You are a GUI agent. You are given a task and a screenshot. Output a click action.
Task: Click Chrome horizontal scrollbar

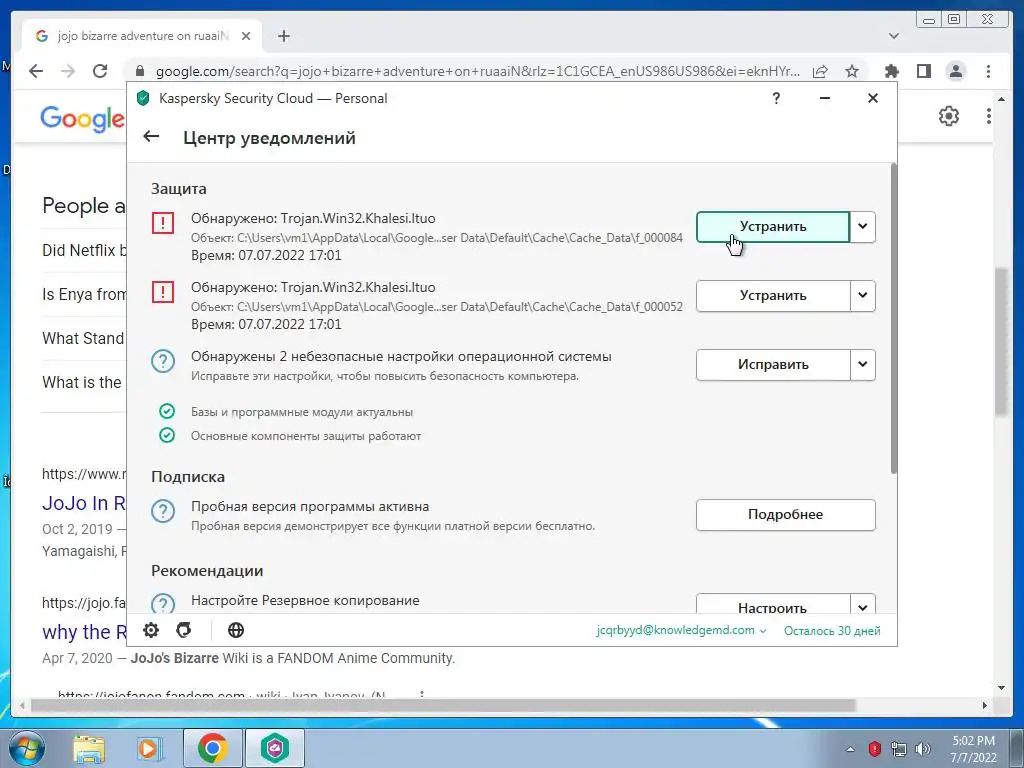coord(443,705)
